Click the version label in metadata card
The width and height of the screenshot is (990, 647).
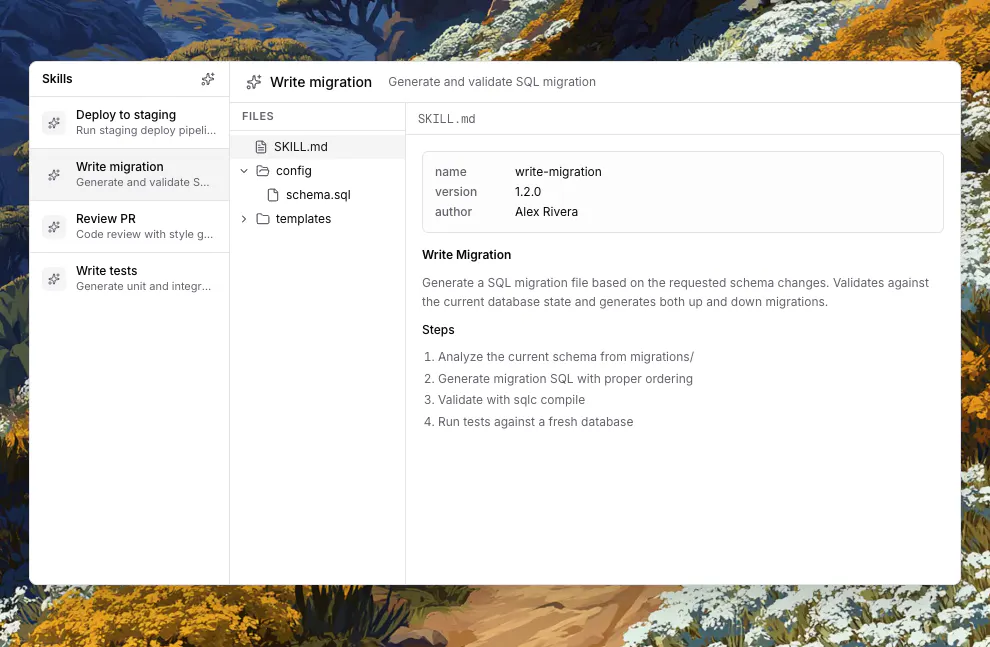[x=456, y=192]
